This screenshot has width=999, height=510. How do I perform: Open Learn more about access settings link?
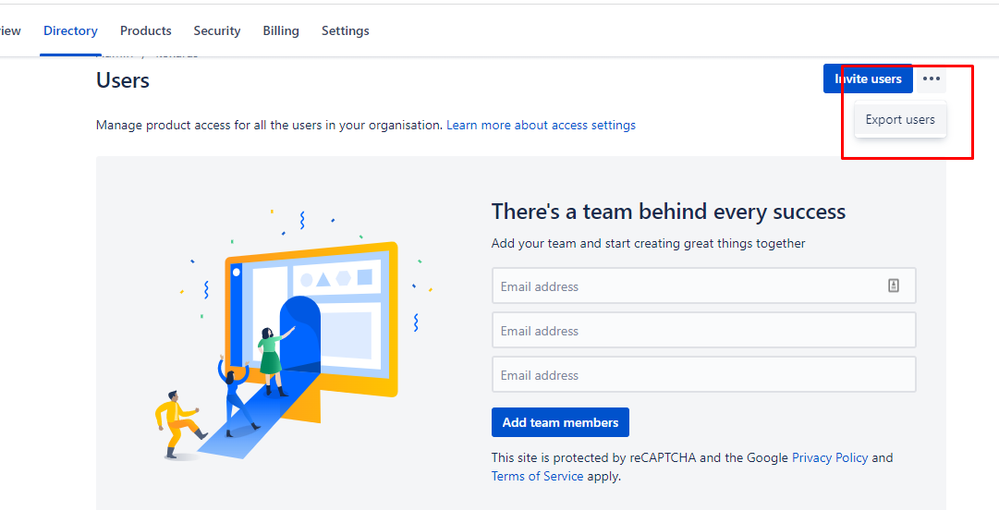point(541,125)
